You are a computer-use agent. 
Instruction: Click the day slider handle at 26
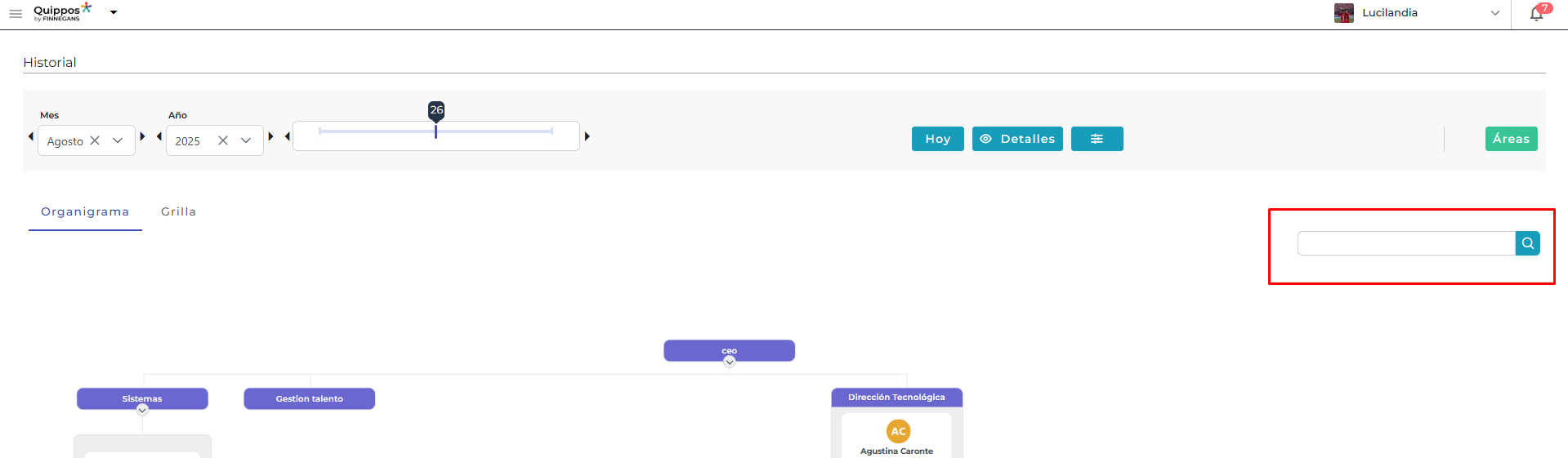[x=436, y=131]
